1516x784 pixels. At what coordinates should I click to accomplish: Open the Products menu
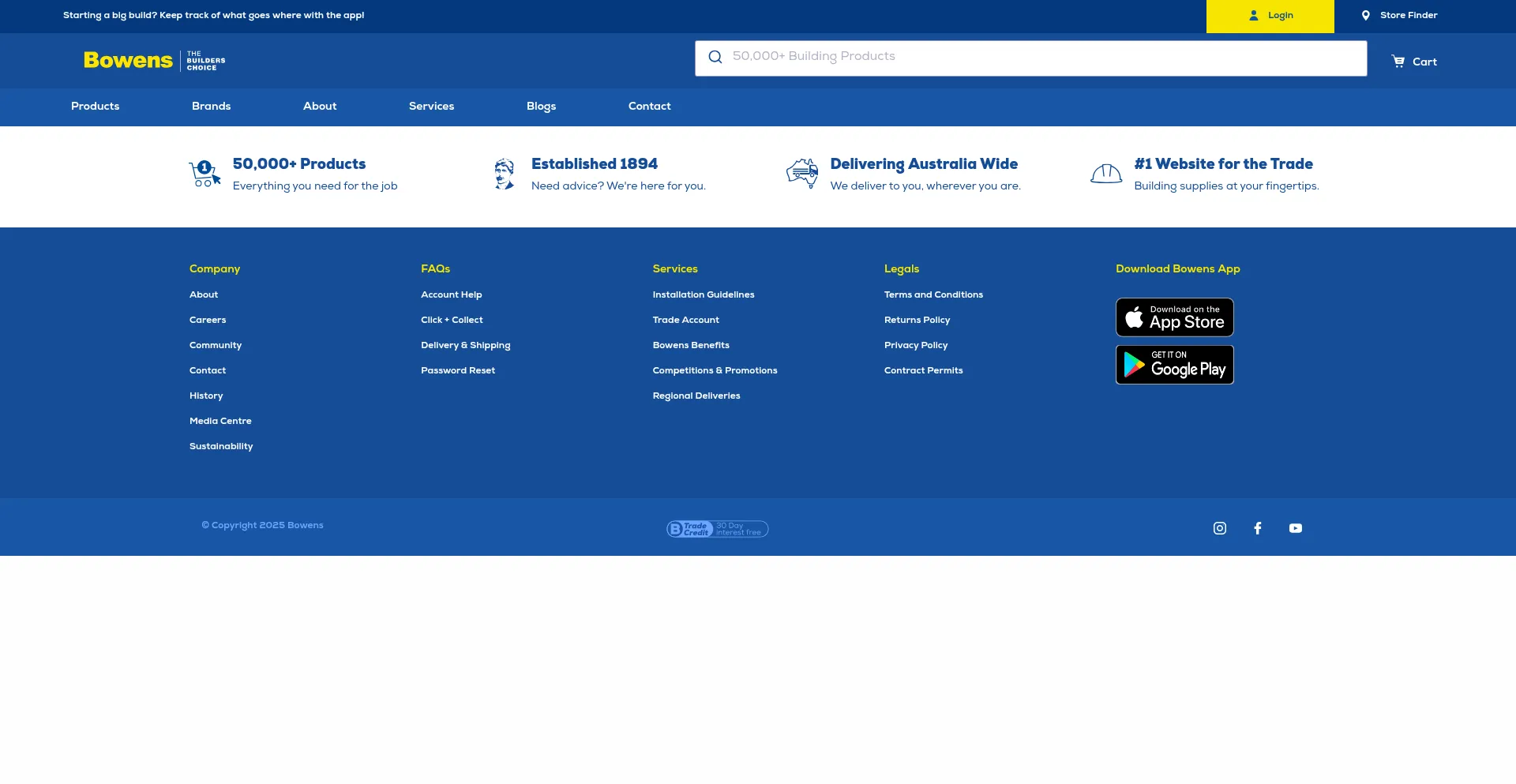tap(95, 107)
